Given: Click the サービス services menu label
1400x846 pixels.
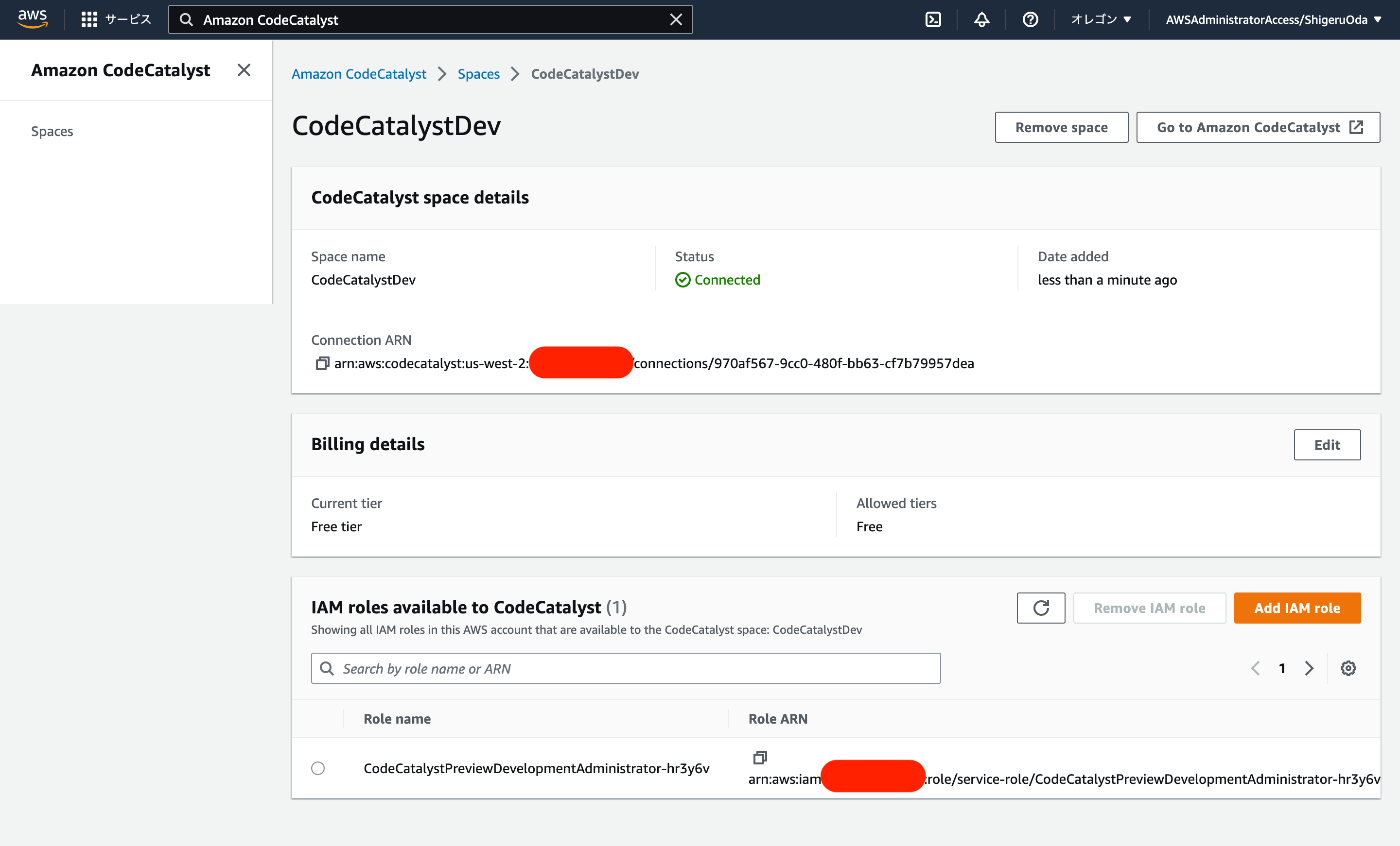Looking at the screenshot, I should coord(128,19).
